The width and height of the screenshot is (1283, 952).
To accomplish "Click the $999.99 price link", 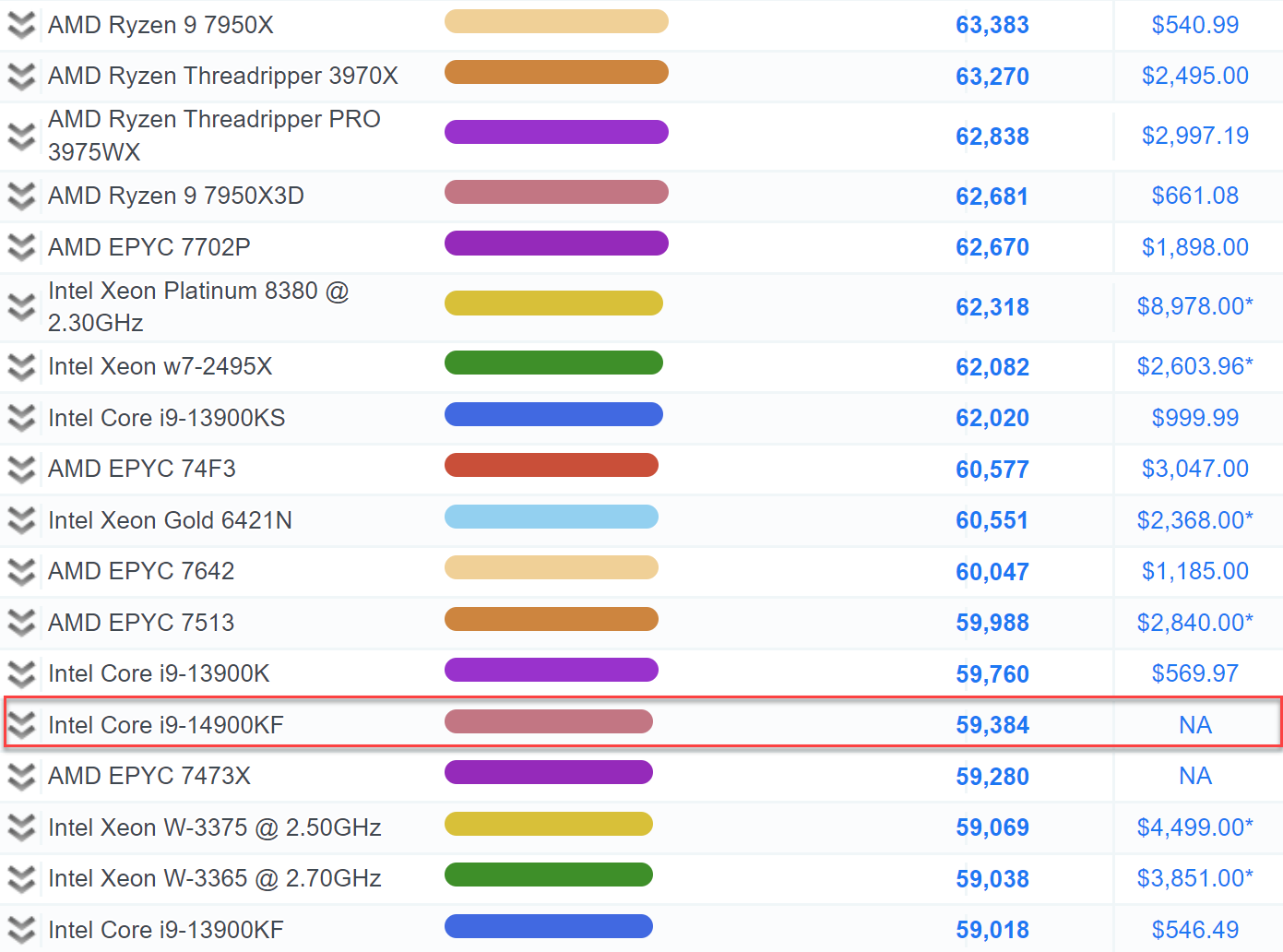I will (x=1195, y=418).
